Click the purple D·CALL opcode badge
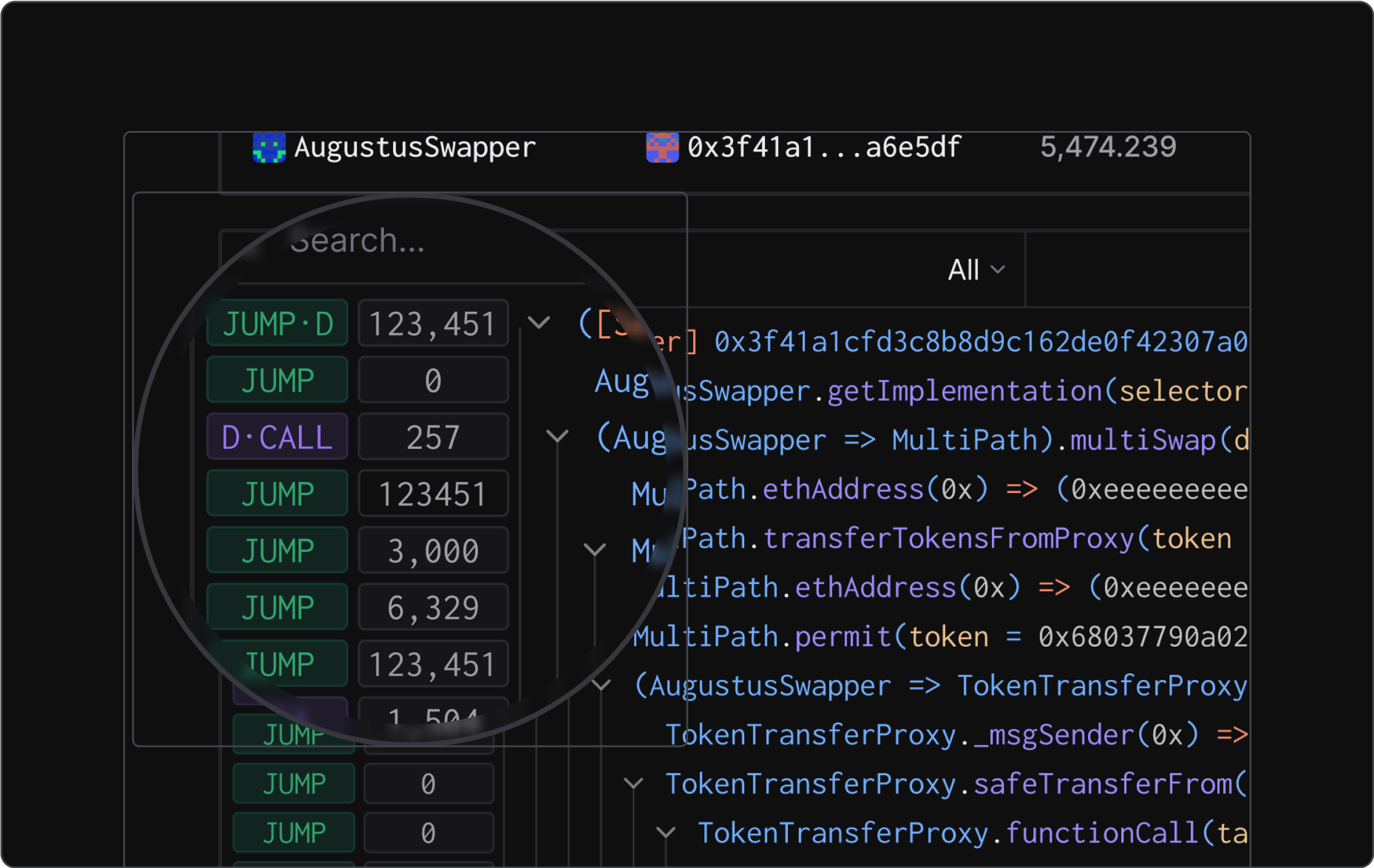Screen dimensions: 1374x868 click(277, 437)
